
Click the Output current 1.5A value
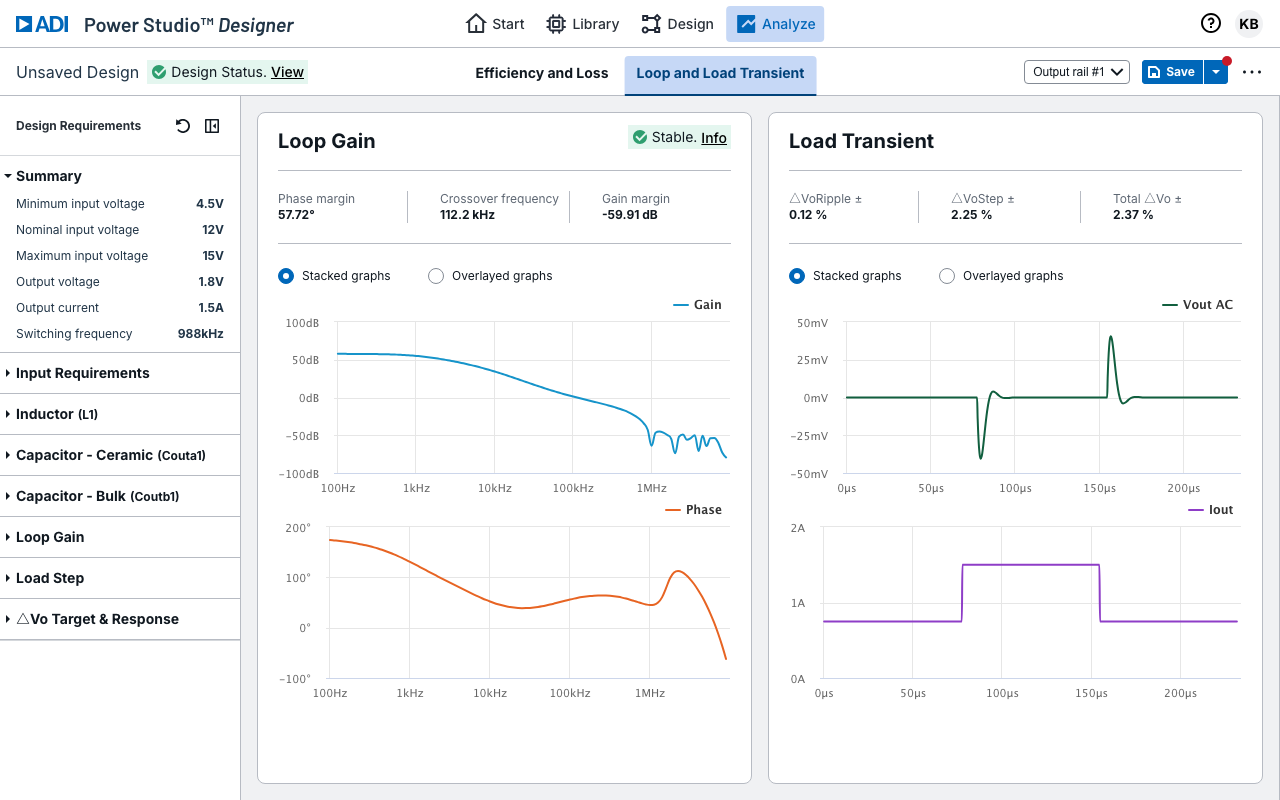point(211,308)
